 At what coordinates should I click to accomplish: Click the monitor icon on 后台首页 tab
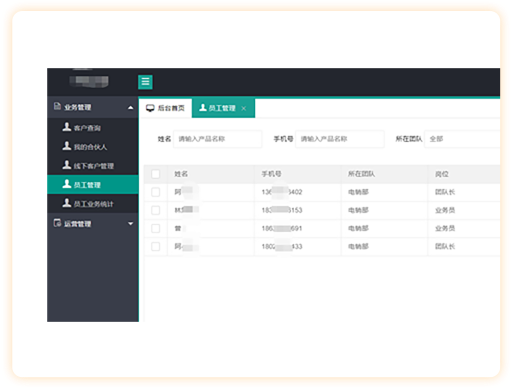point(150,108)
